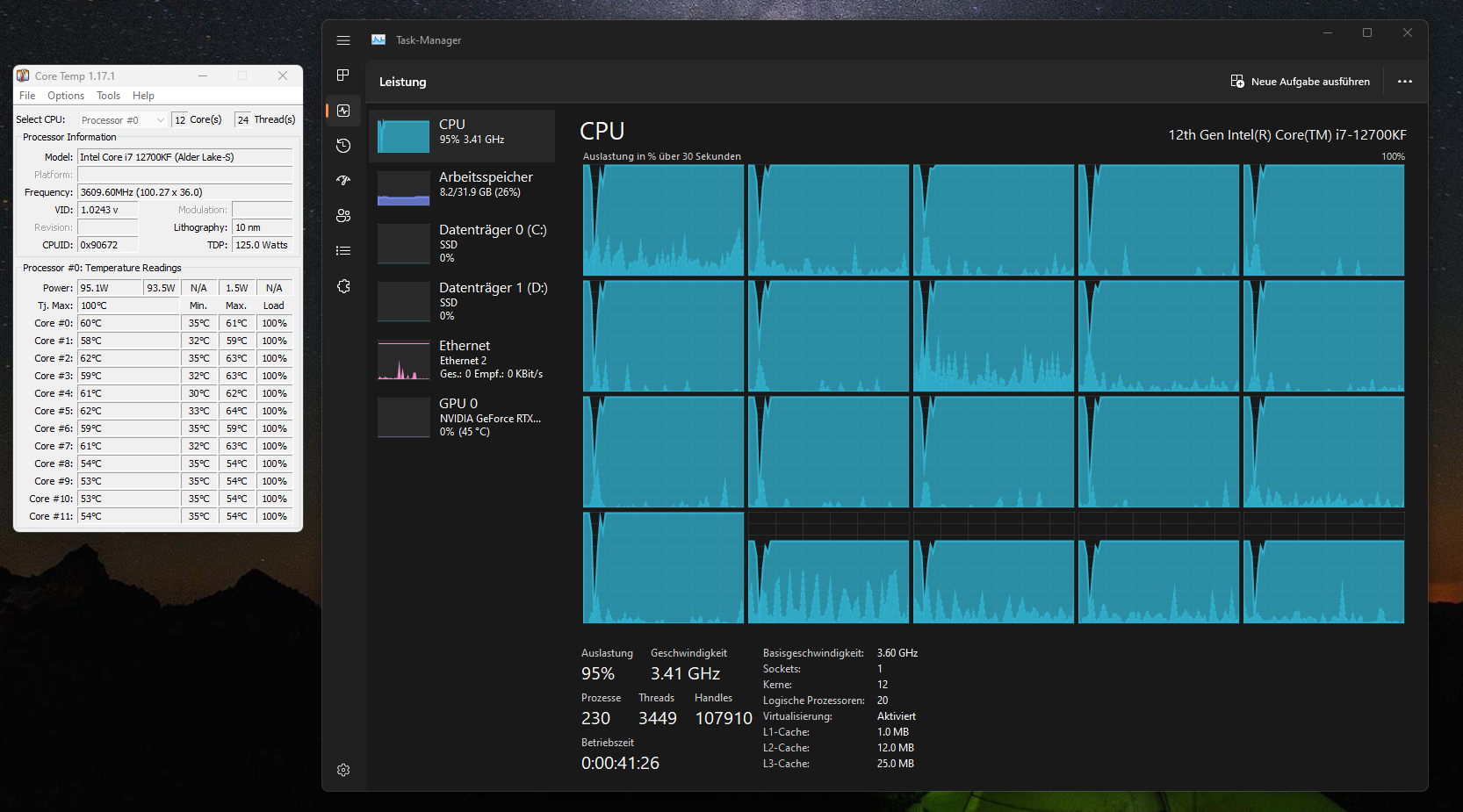Click the Core #0 temperature 60°C

(128, 323)
